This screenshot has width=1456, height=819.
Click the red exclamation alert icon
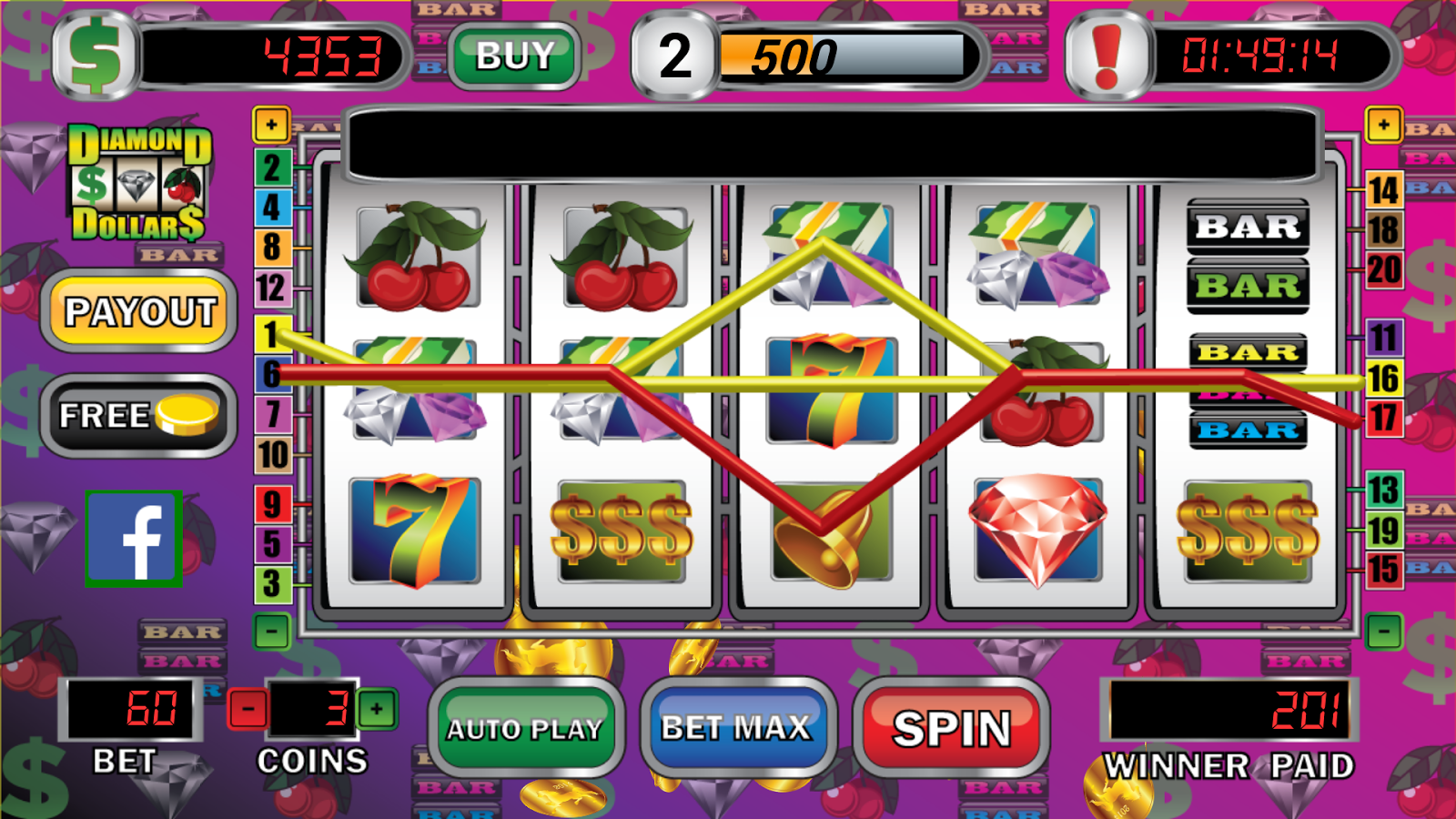pyautogui.click(x=1107, y=56)
